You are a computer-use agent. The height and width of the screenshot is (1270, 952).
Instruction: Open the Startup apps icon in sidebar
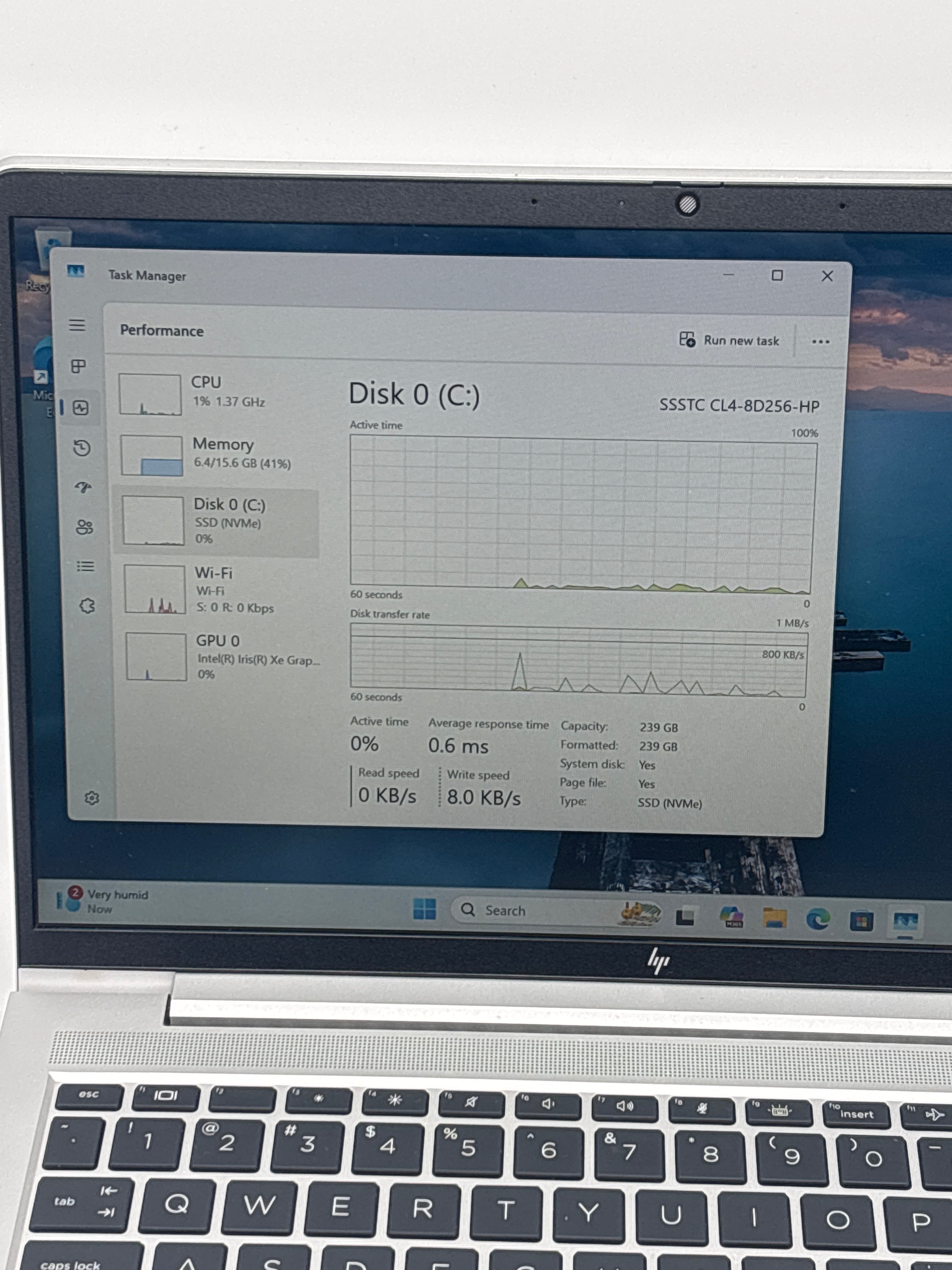[83, 488]
